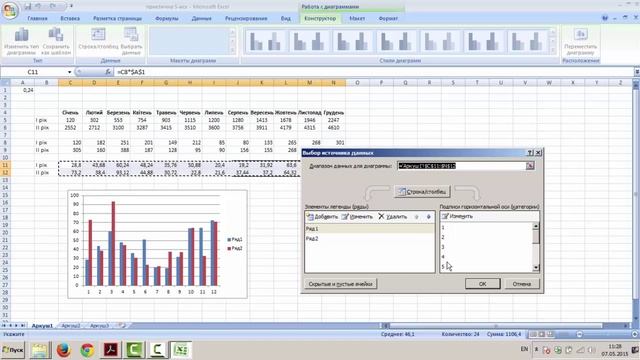Open the Name Box dropdown arrow next to C11

pos(69,72)
